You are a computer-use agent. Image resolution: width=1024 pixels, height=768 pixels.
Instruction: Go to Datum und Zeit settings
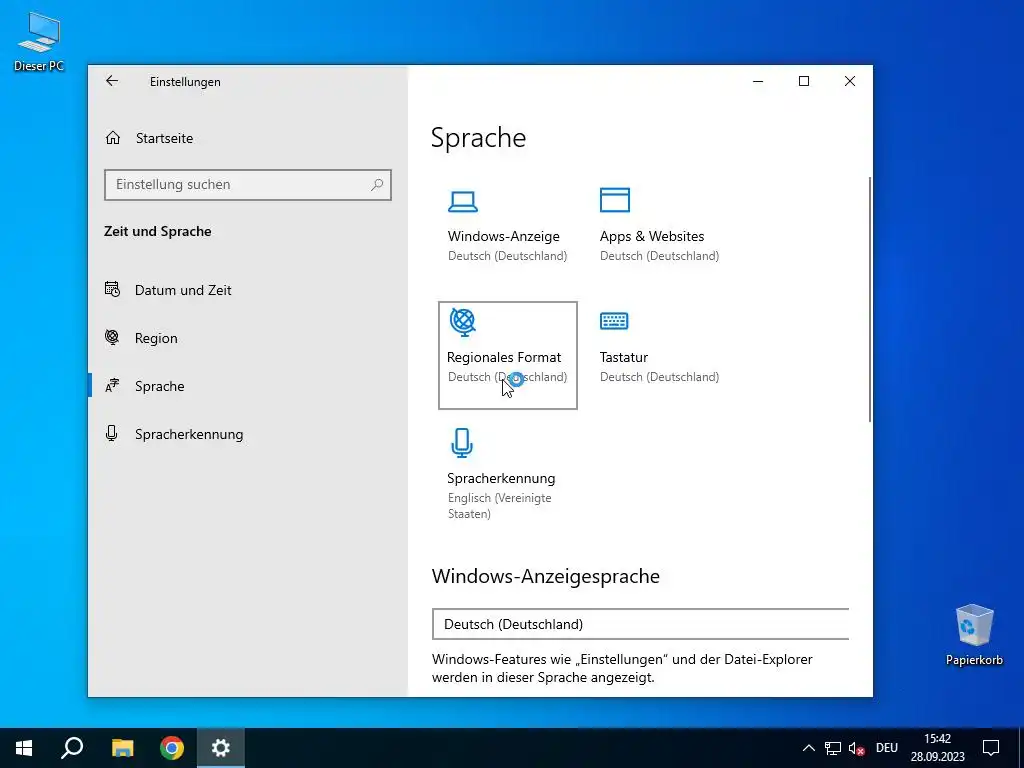click(x=183, y=290)
